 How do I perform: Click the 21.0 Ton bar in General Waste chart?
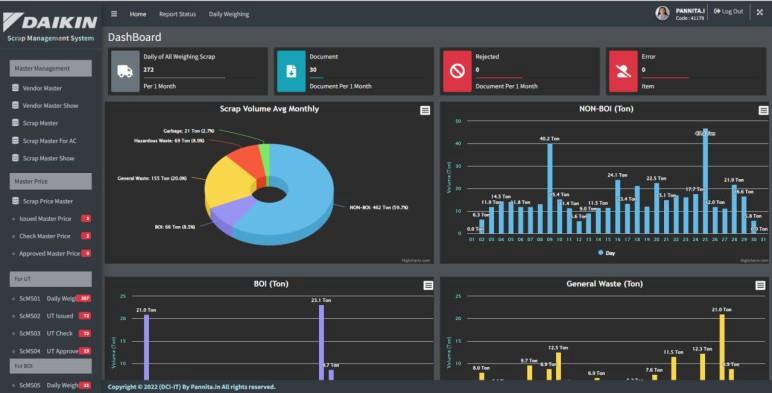pyautogui.click(x=722, y=347)
